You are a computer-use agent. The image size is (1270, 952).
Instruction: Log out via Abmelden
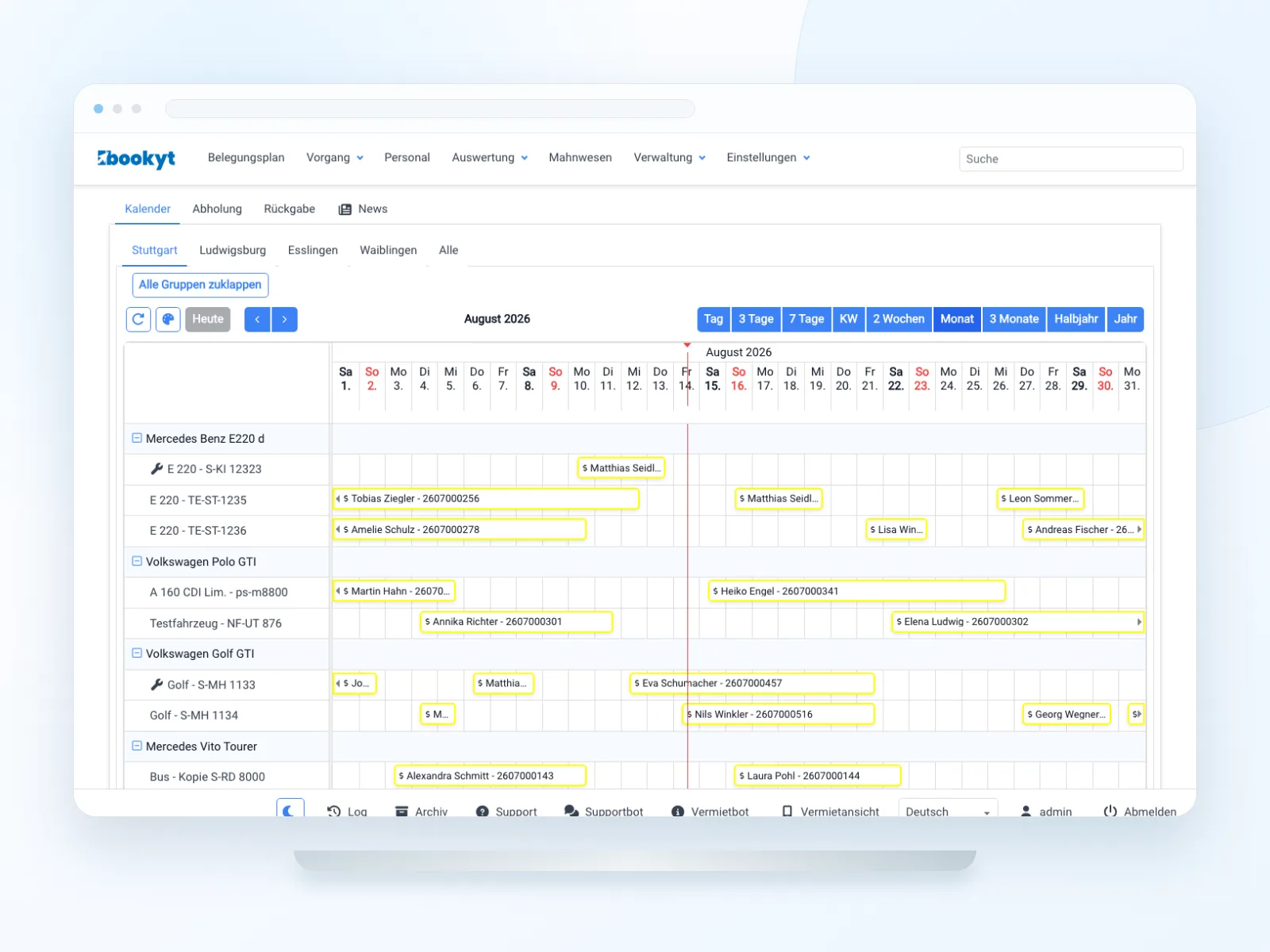click(x=1140, y=812)
